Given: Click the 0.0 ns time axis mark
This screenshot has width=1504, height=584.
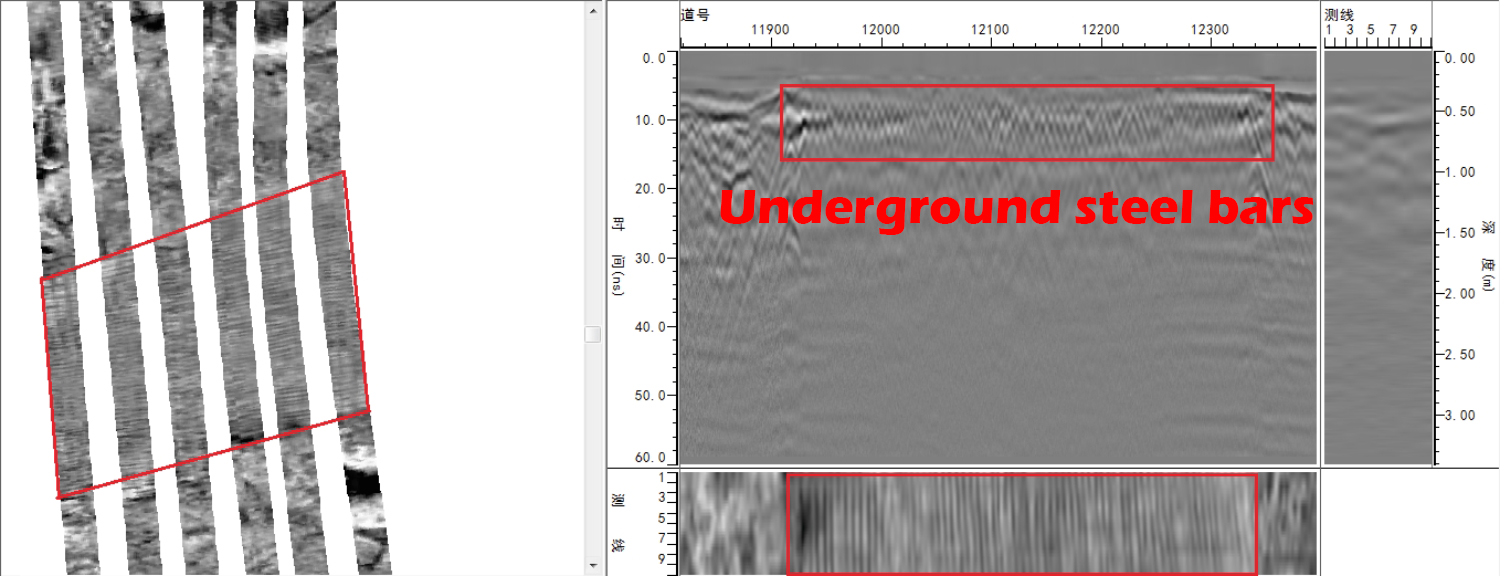Looking at the screenshot, I should [x=656, y=59].
